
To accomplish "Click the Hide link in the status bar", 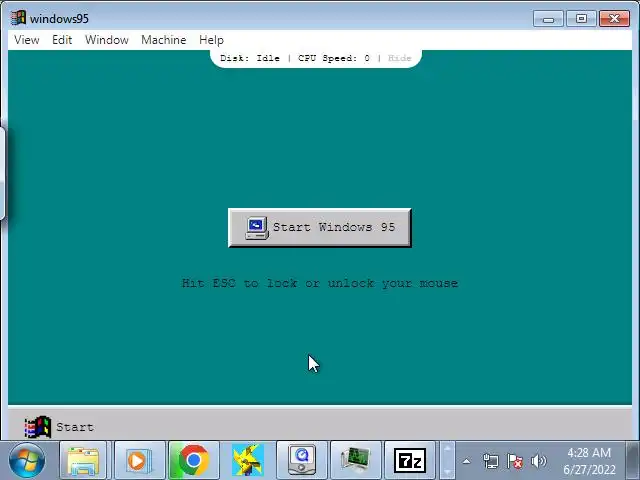I will coord(399,58).
